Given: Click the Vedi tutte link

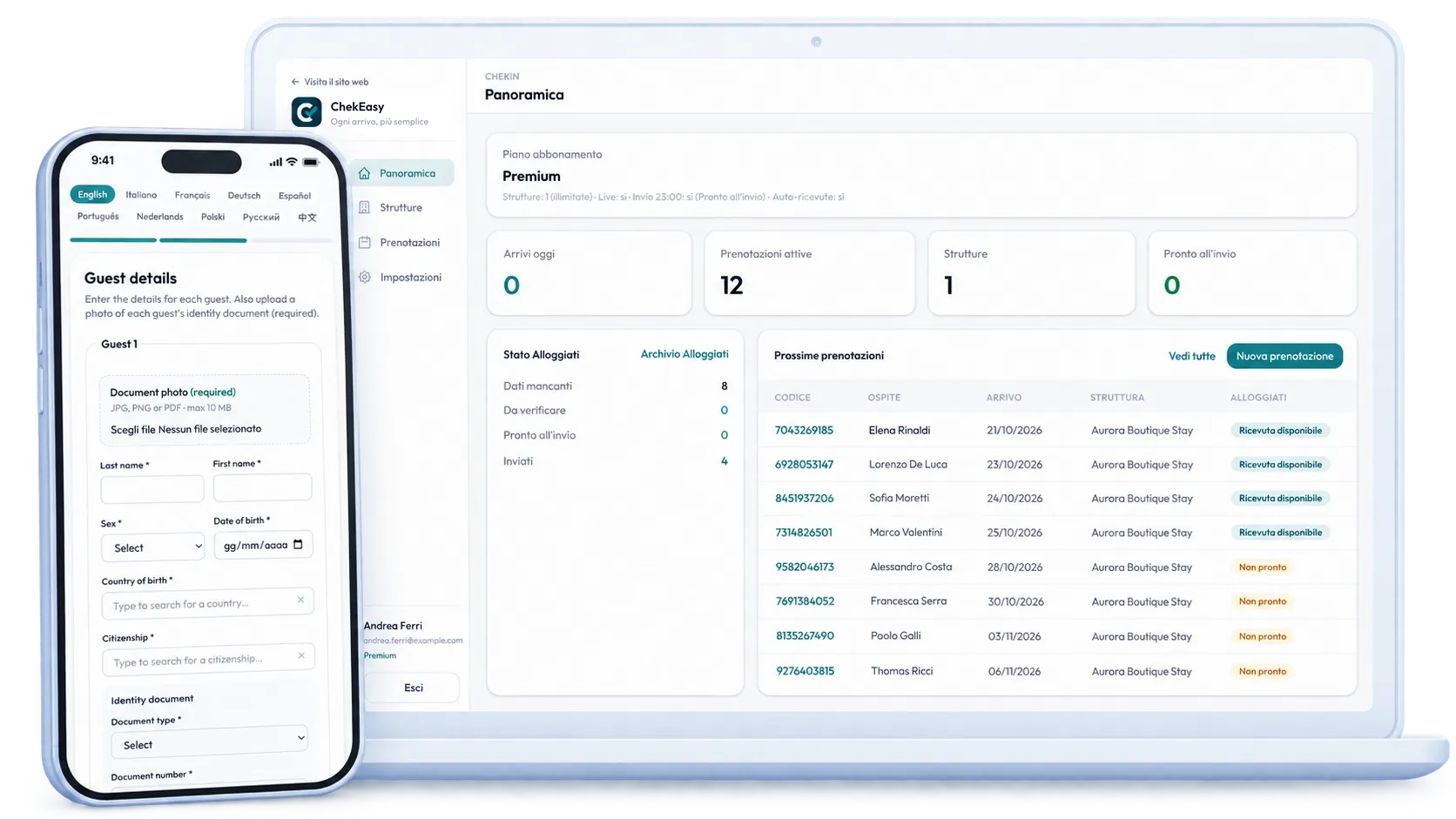Looking at the screenshot, I should [1191, 356].
